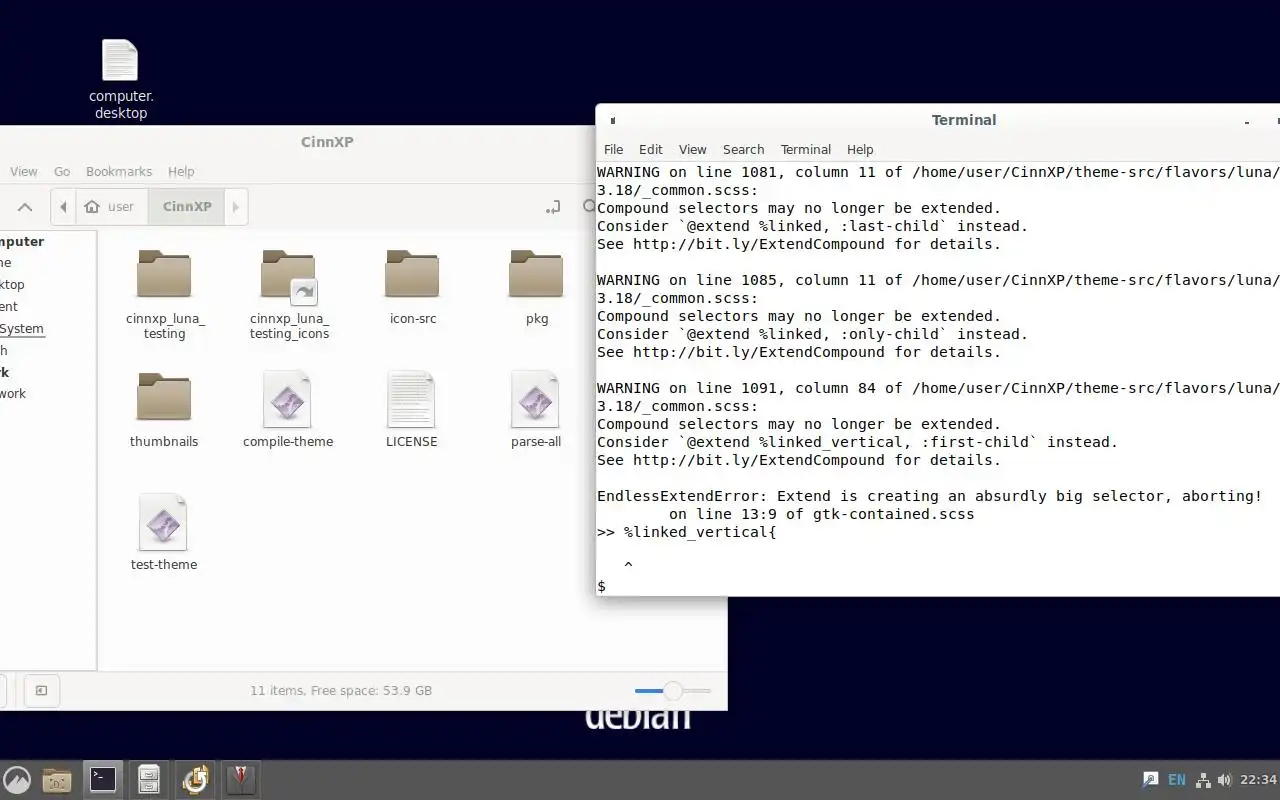Toggle the sidebar button in the file manager status bar
1280x800 pixels.
point(41,690)
